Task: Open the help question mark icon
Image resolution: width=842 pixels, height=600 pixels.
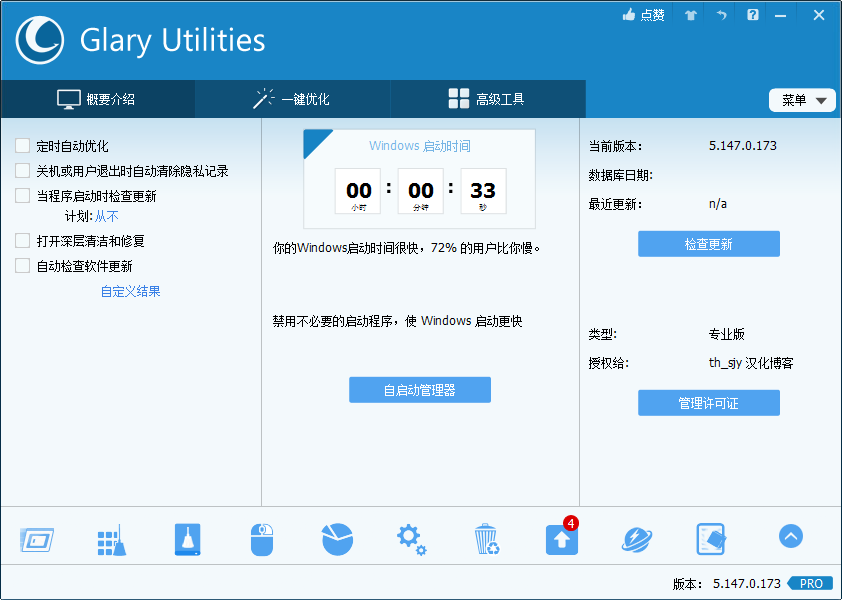Action: coord(753,15)
